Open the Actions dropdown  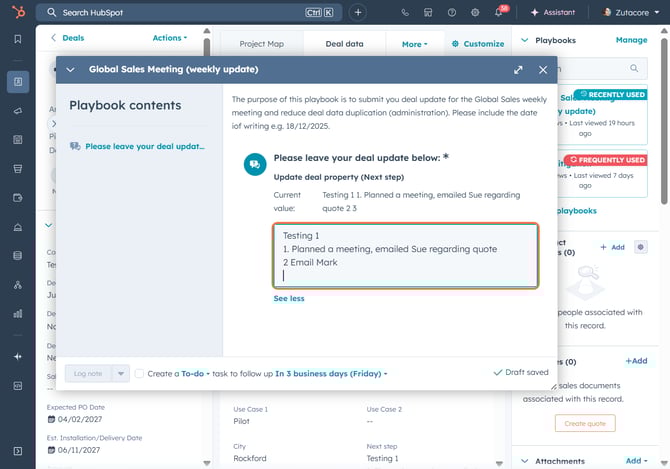click(169, 38)
